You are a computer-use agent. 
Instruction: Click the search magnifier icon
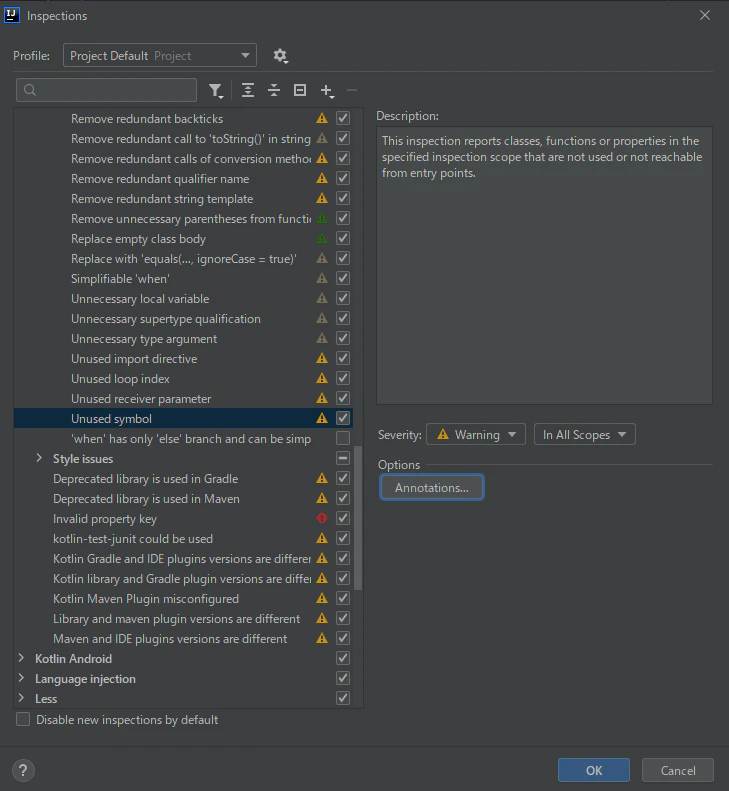pos(30,90)
